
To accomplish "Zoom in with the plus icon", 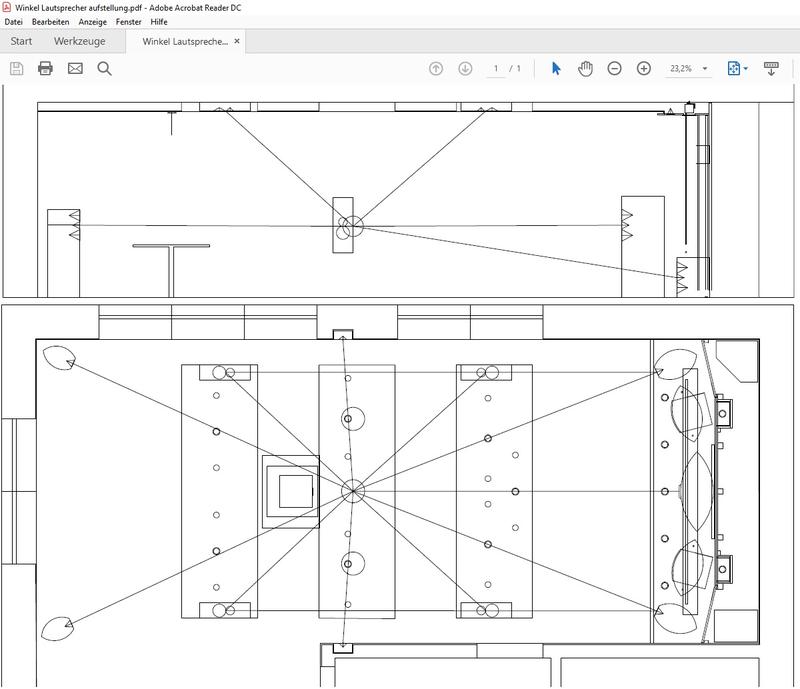I will (644, 68).
